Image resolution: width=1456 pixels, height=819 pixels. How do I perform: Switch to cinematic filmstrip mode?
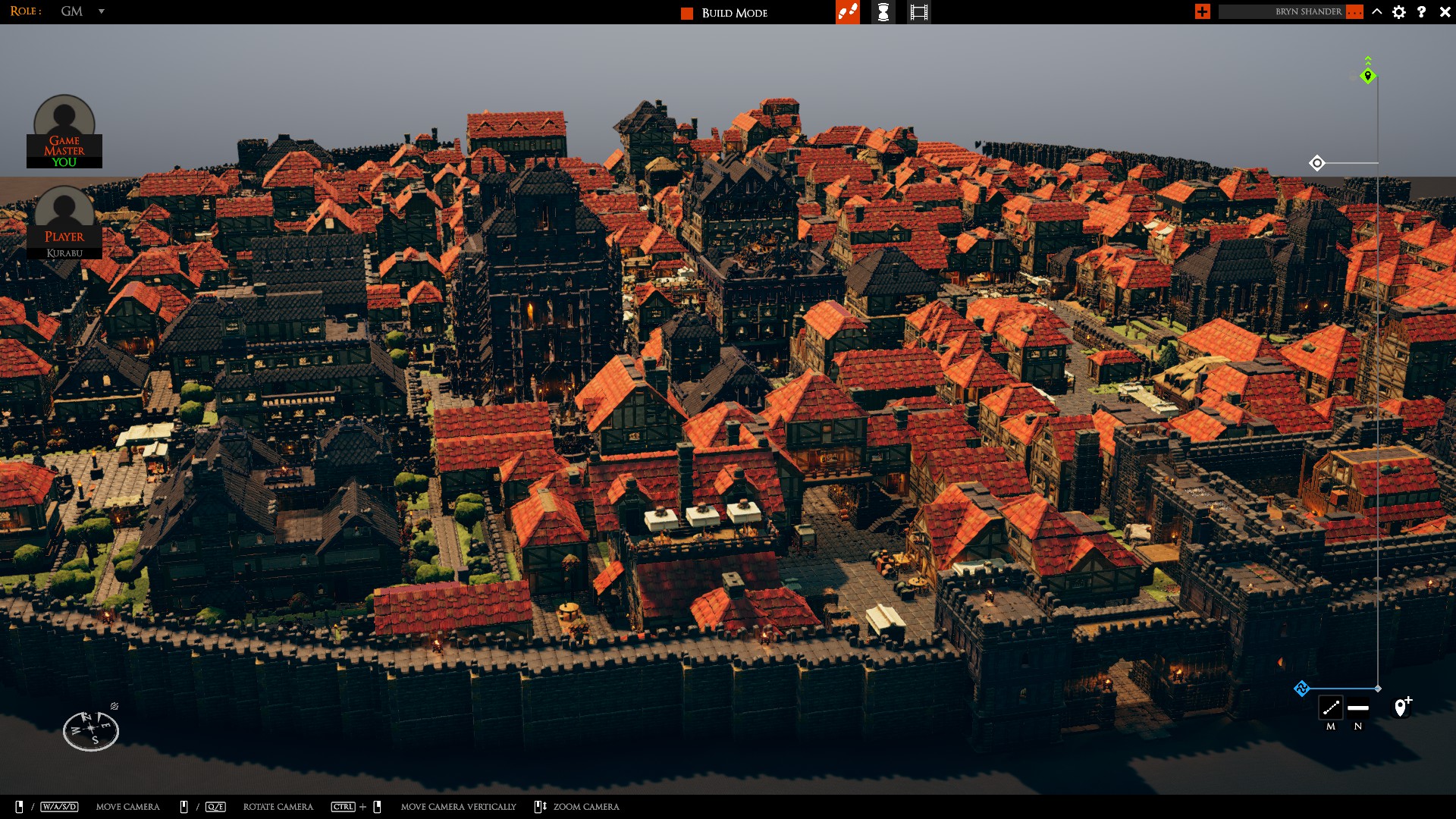(919, 12)
